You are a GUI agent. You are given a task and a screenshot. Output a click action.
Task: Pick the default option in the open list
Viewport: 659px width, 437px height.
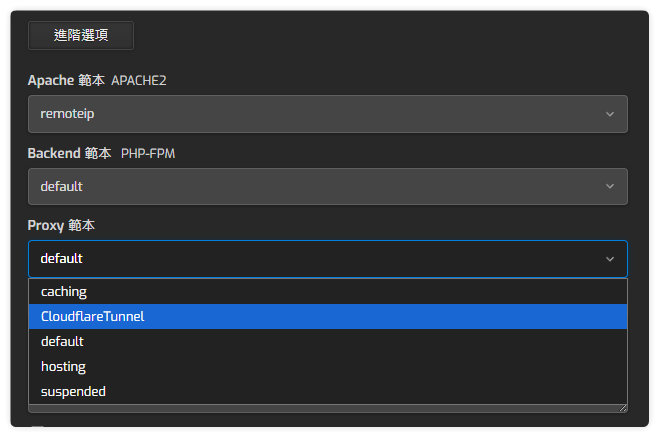(x=62, y=341)
